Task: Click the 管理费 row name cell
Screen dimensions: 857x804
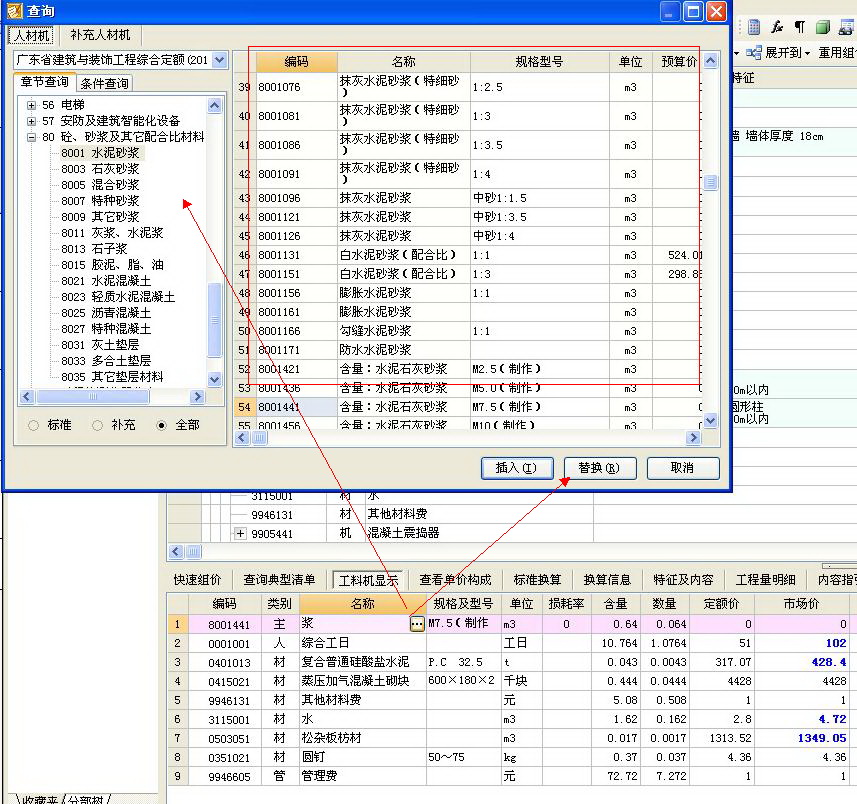Action: point(362,776)
